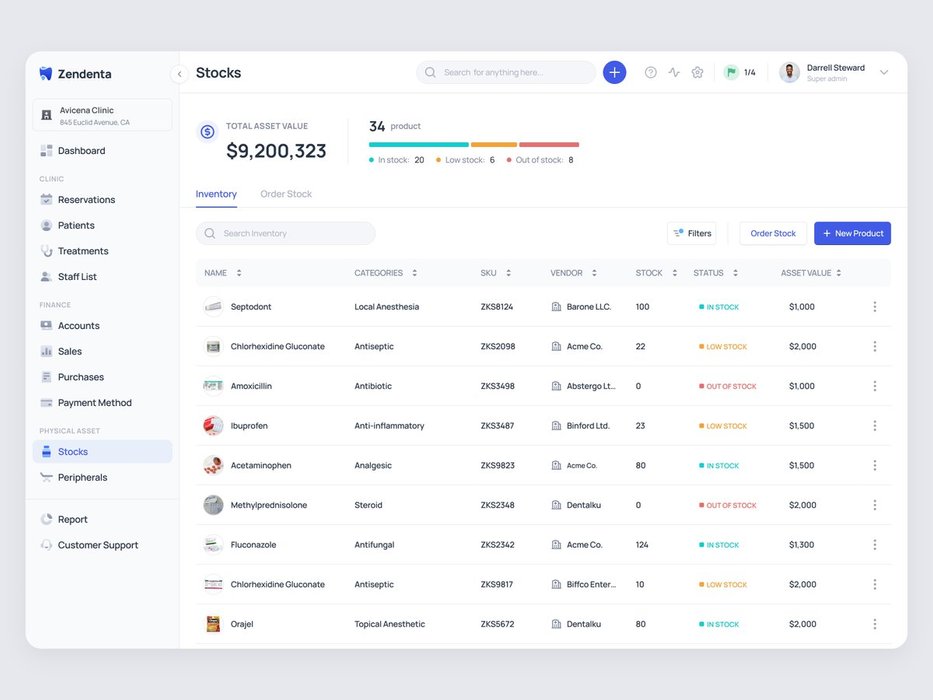Switch to the Order Stock tab

click(x=286, y=194)
